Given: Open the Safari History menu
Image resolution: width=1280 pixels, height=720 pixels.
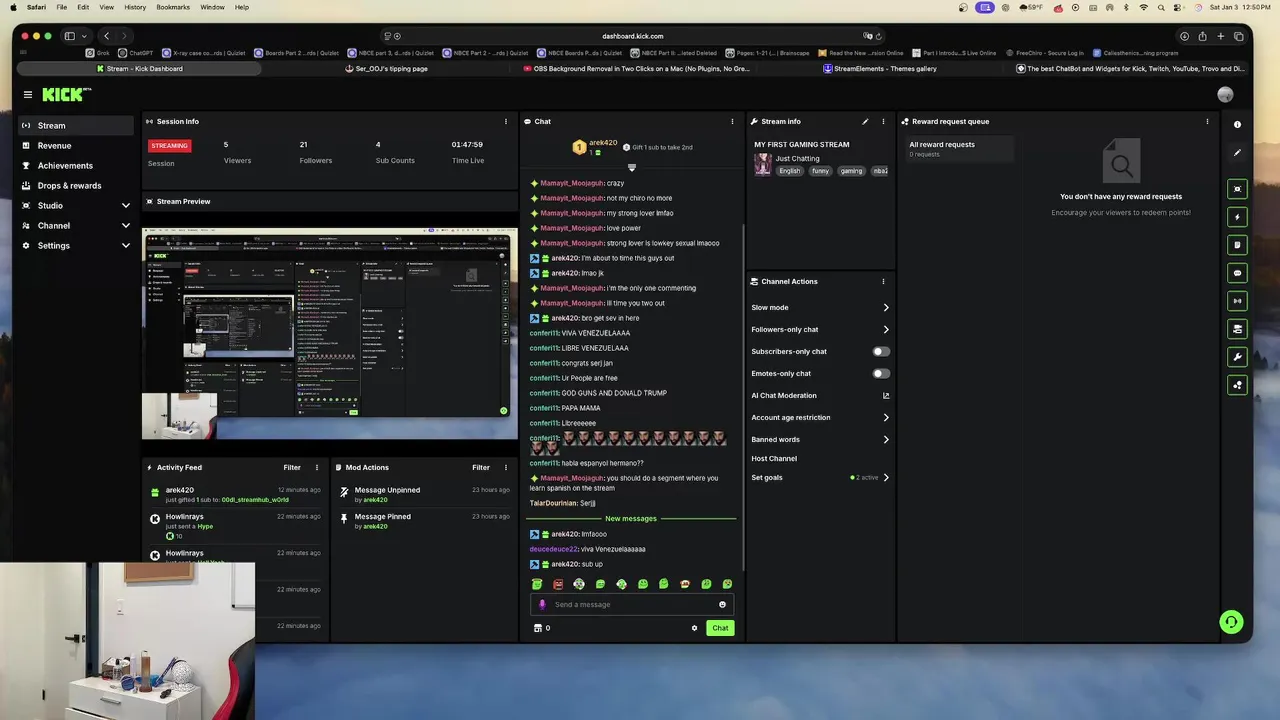Looking at the screenshot, I should pos(135,7).
